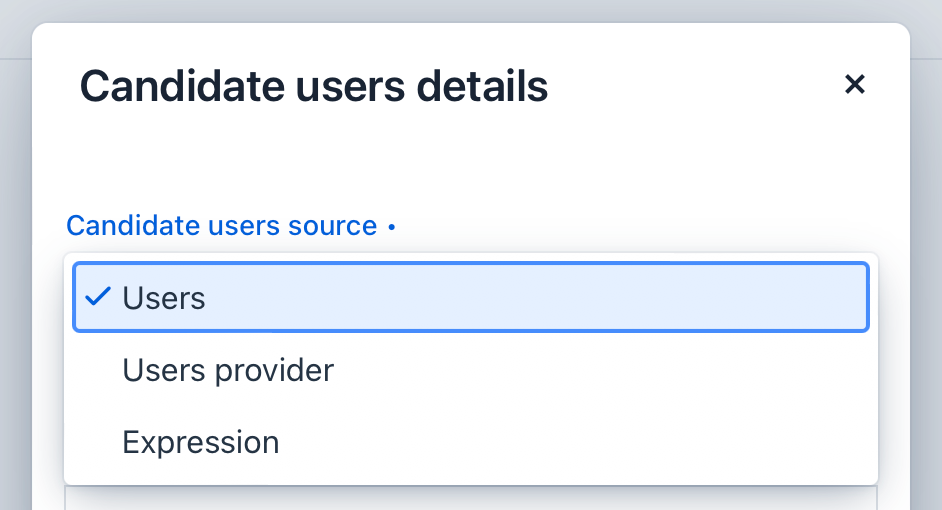Click the word 'provider' in second option
942x510 pixels.
coord(273,371)
